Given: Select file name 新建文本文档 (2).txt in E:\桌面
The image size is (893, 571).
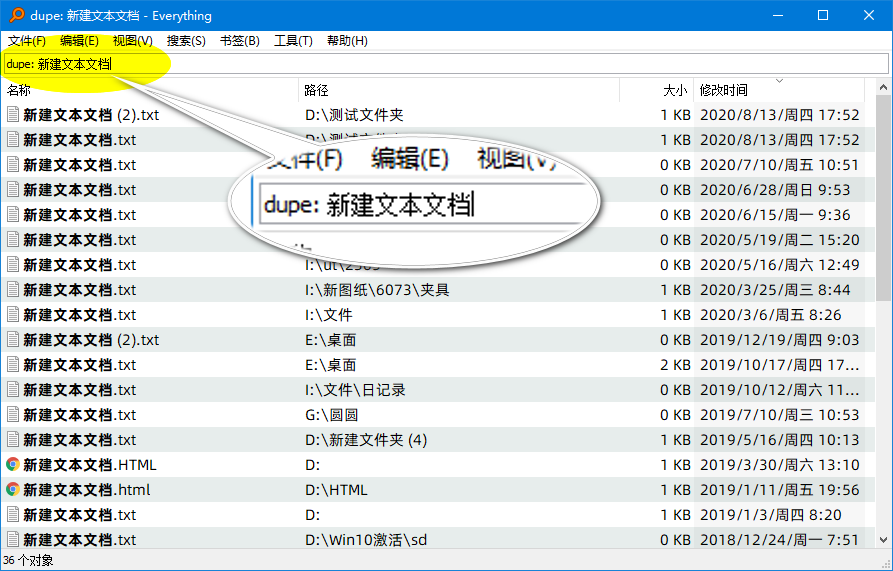Looking at the screenshot, I should [x=91, y=340].
